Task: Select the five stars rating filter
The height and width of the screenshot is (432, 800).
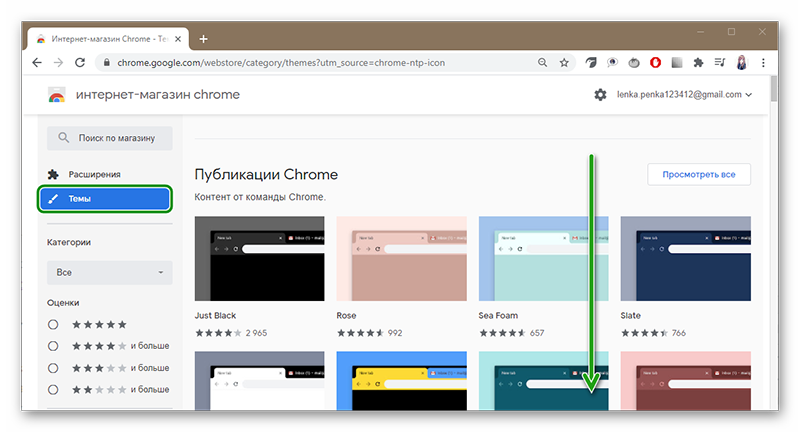Action: click(53, 324)
